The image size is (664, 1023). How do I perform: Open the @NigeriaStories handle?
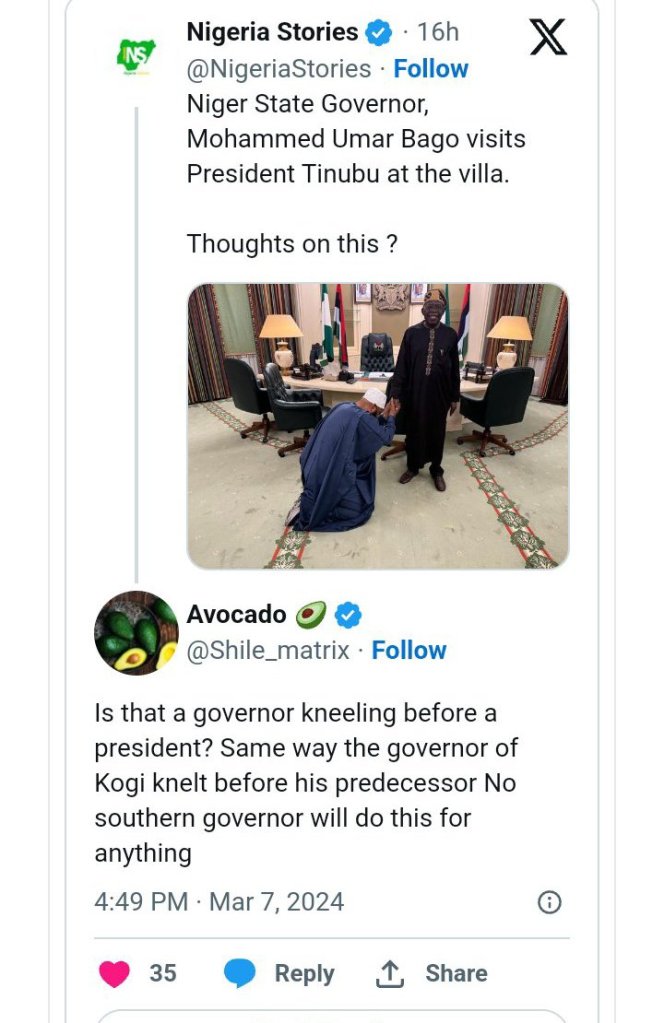point(279,69)
